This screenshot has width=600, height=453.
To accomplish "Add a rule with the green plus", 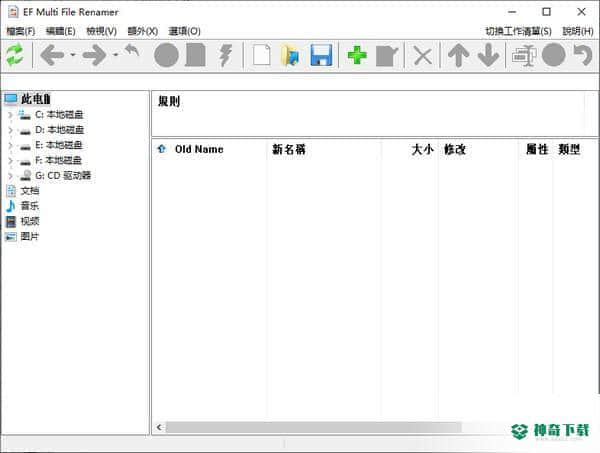I will click(357, 55).
